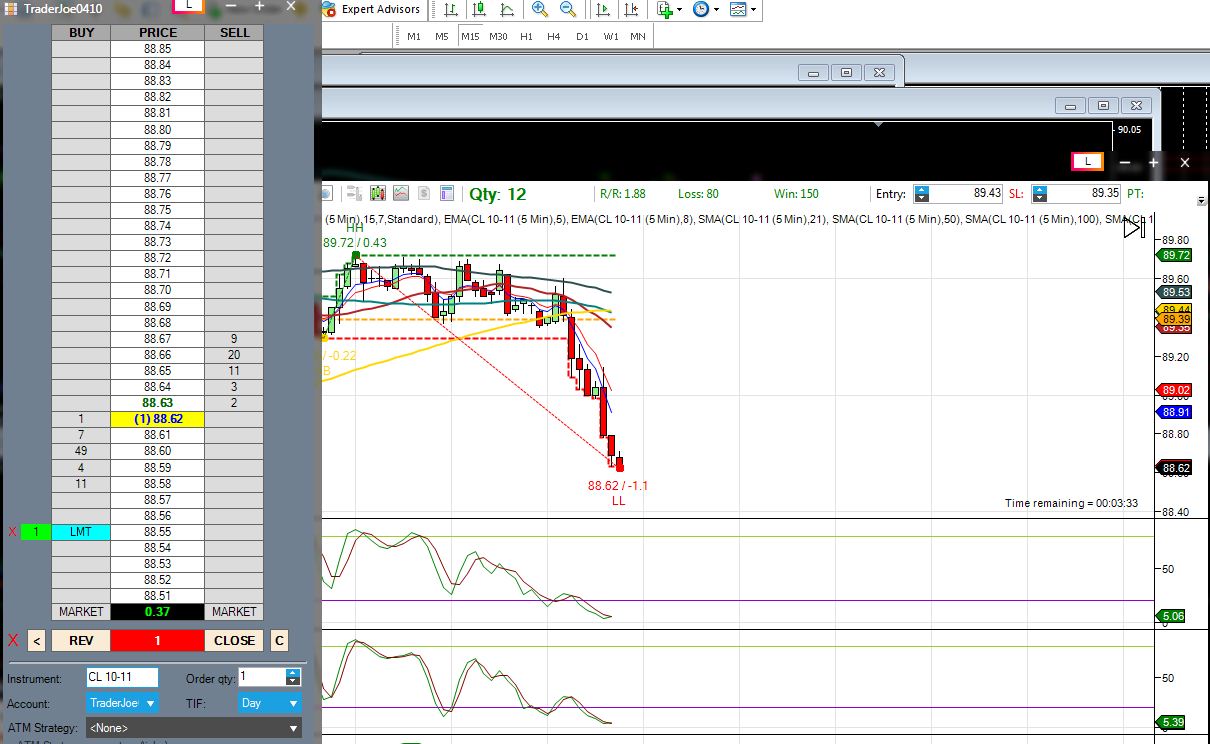The width and height of the screenshot is (1210, 744).
Task: Click the SL price field 89.35
Action: click(1085, 194)
